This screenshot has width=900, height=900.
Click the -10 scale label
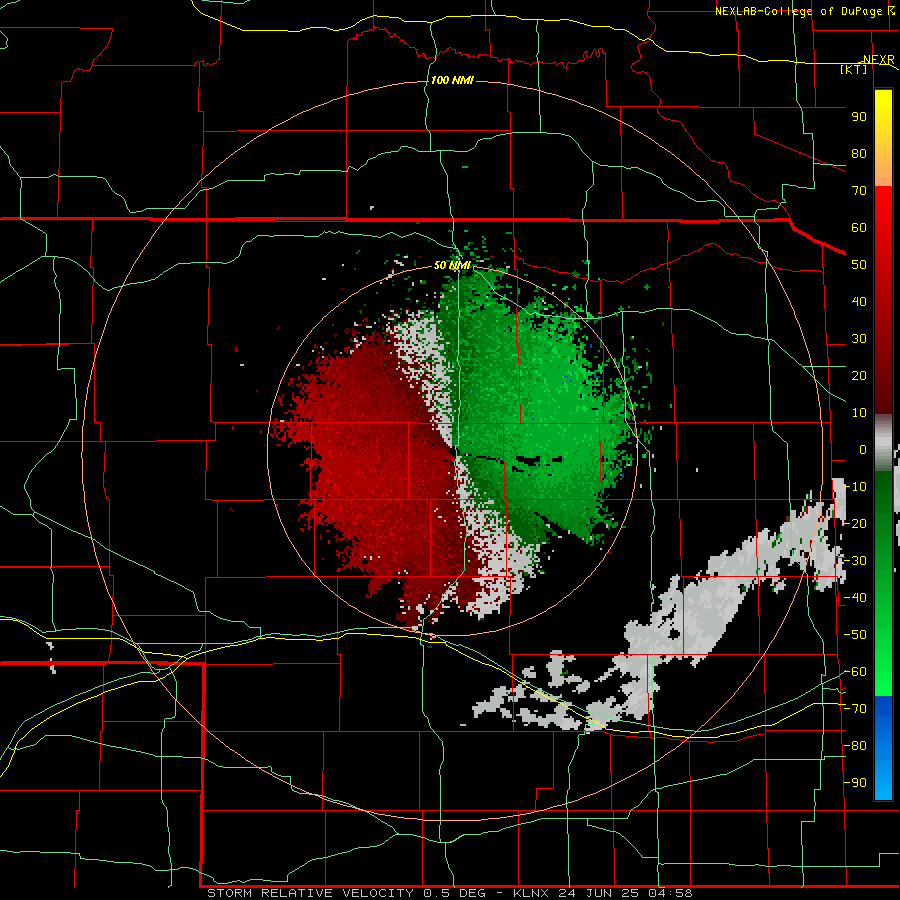(856, 487)
